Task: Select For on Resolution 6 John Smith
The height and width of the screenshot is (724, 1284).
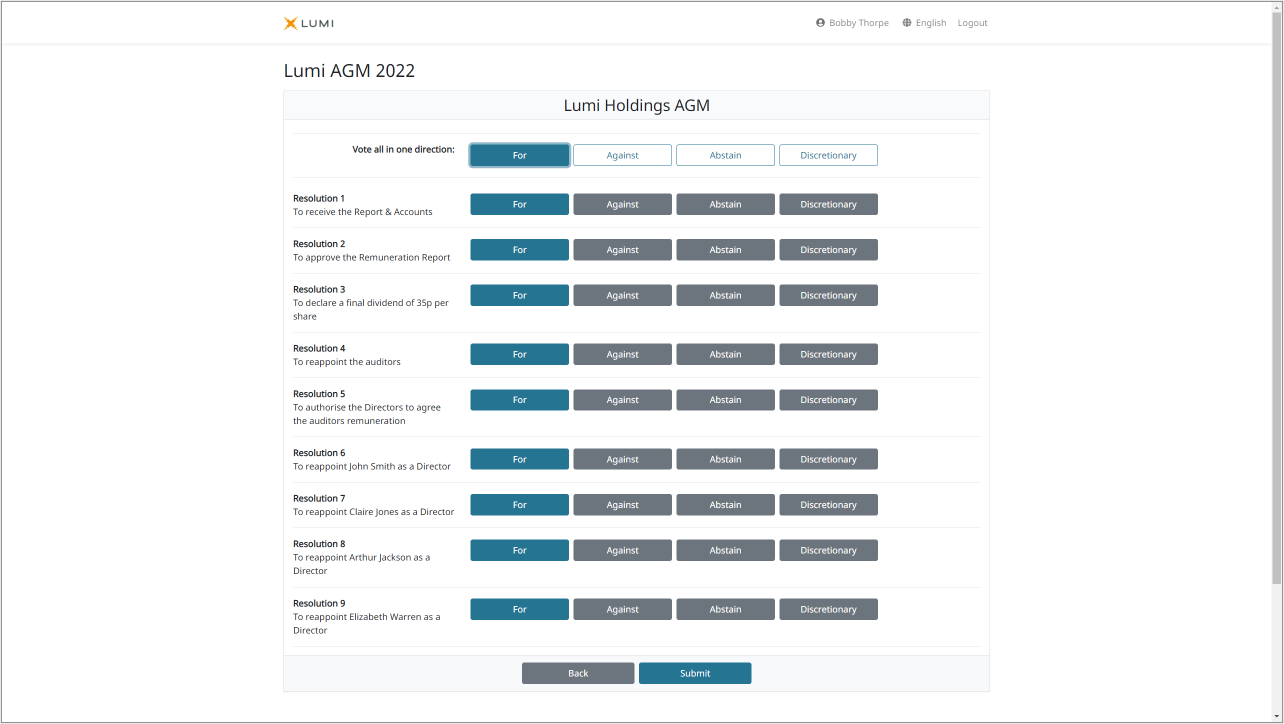Action: coord(520,459)
